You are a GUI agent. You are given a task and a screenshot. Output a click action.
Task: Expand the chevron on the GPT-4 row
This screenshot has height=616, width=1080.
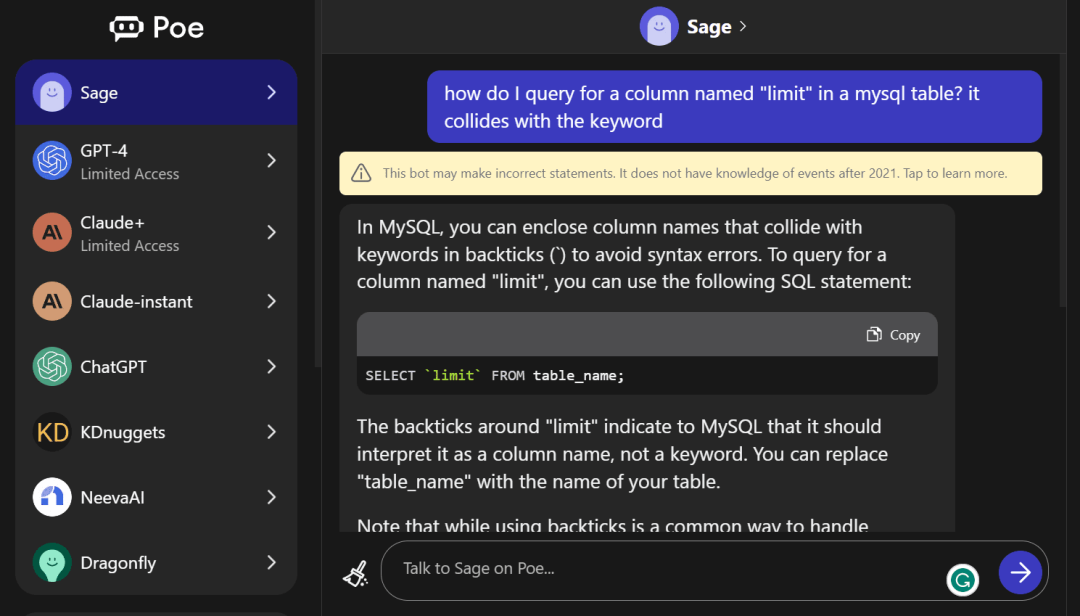[271, 161]
